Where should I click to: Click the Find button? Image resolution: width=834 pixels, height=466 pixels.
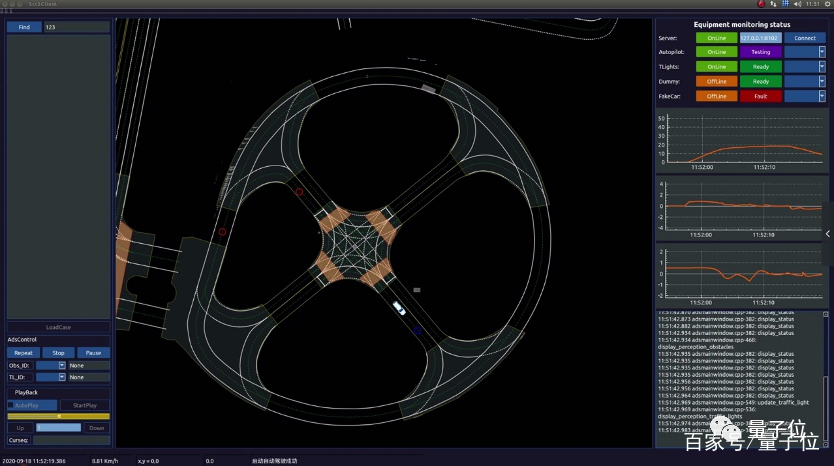pyautogui.click(x=24, y=27)
